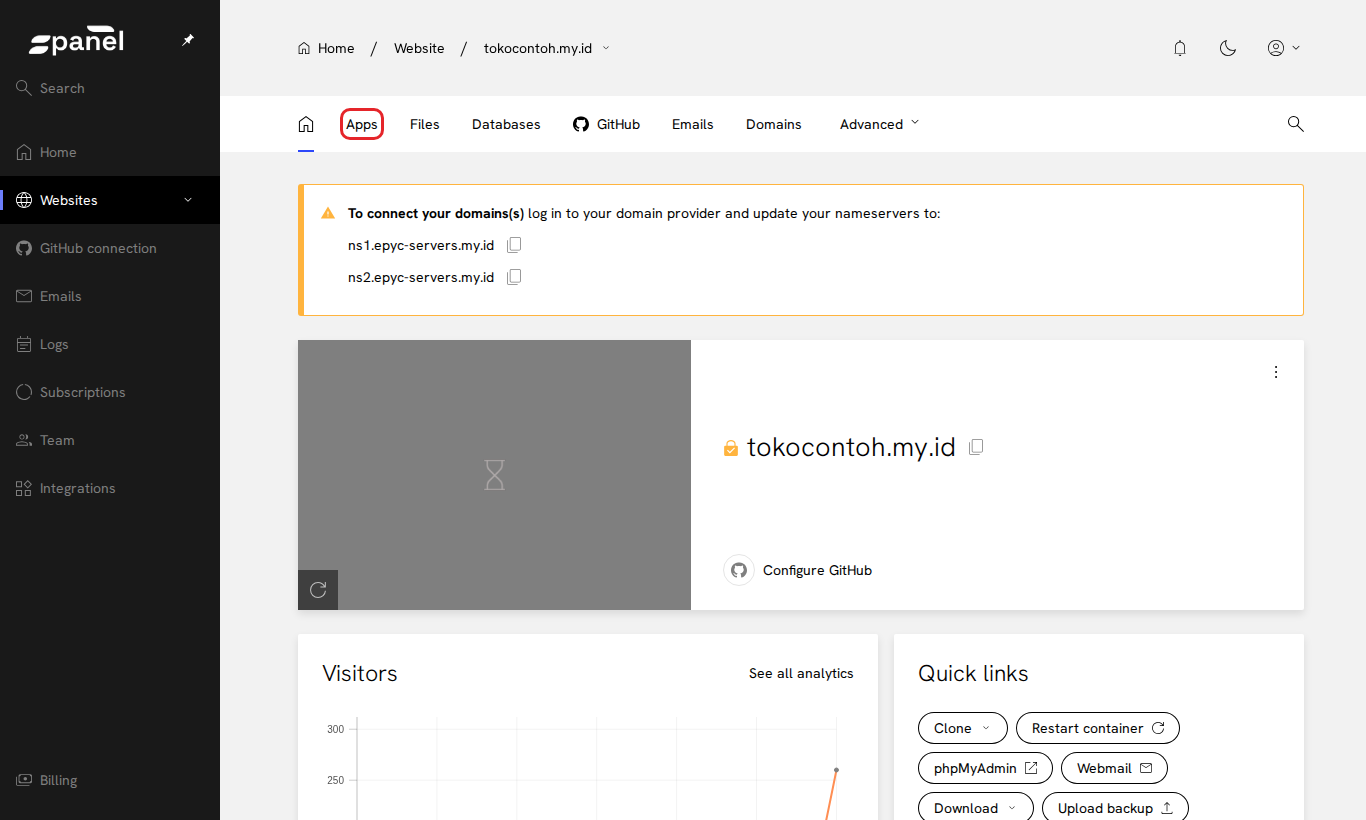This screenshot has width=1366, height=820.
Task: Open the Webmail quick link
Action: pyautogui.click(x=1114, y=768)
